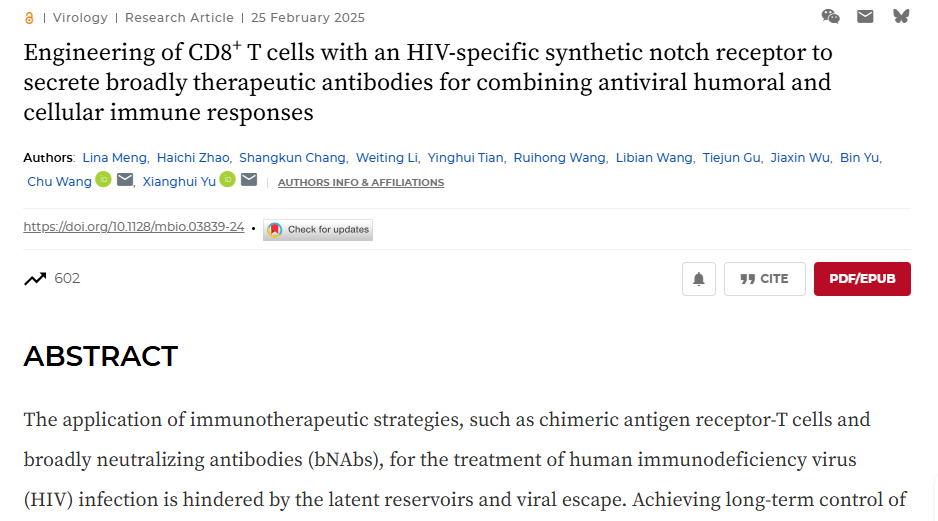This screenshot has height=521, width=938.
Task: Click the CITE button
Action: click(765, 279)
